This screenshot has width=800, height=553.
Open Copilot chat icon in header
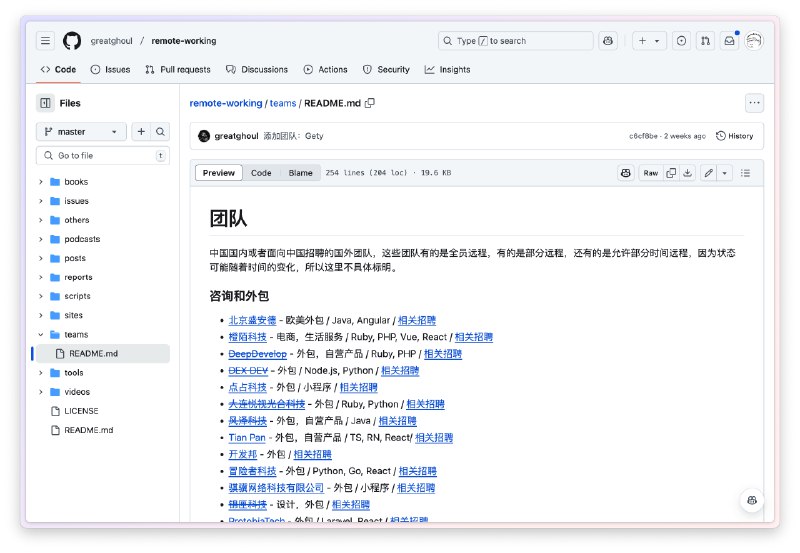[608, 41]
